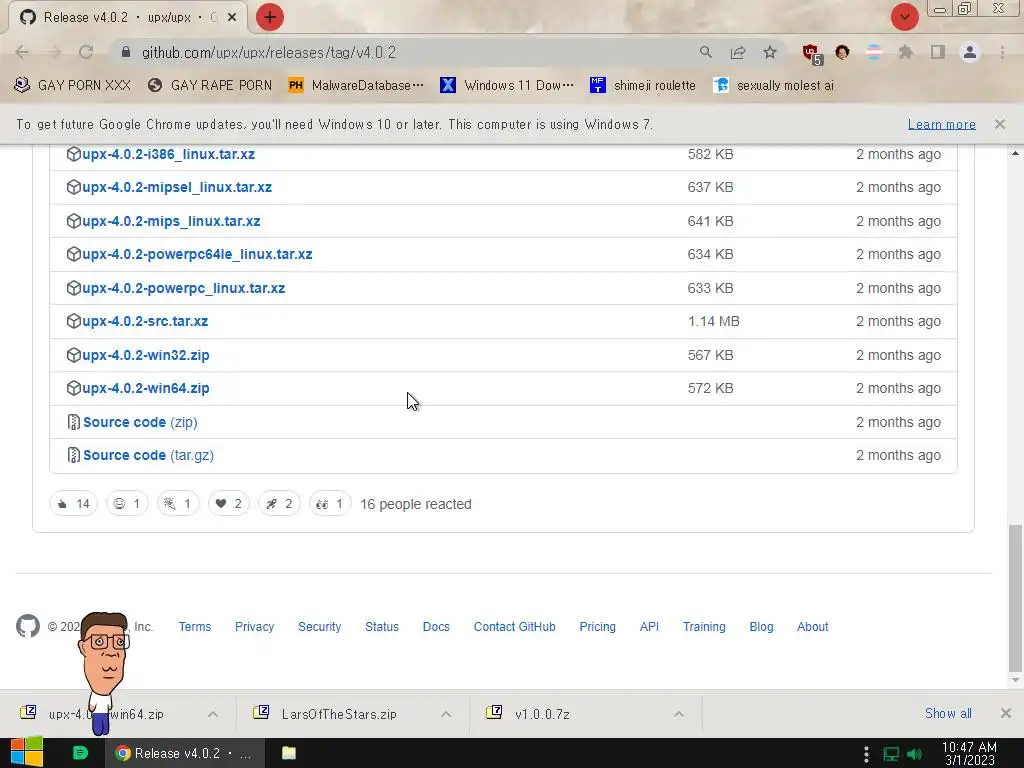Click the network tray icon
The height and width of the screenshot is (768, 1024).
point(891,754)
